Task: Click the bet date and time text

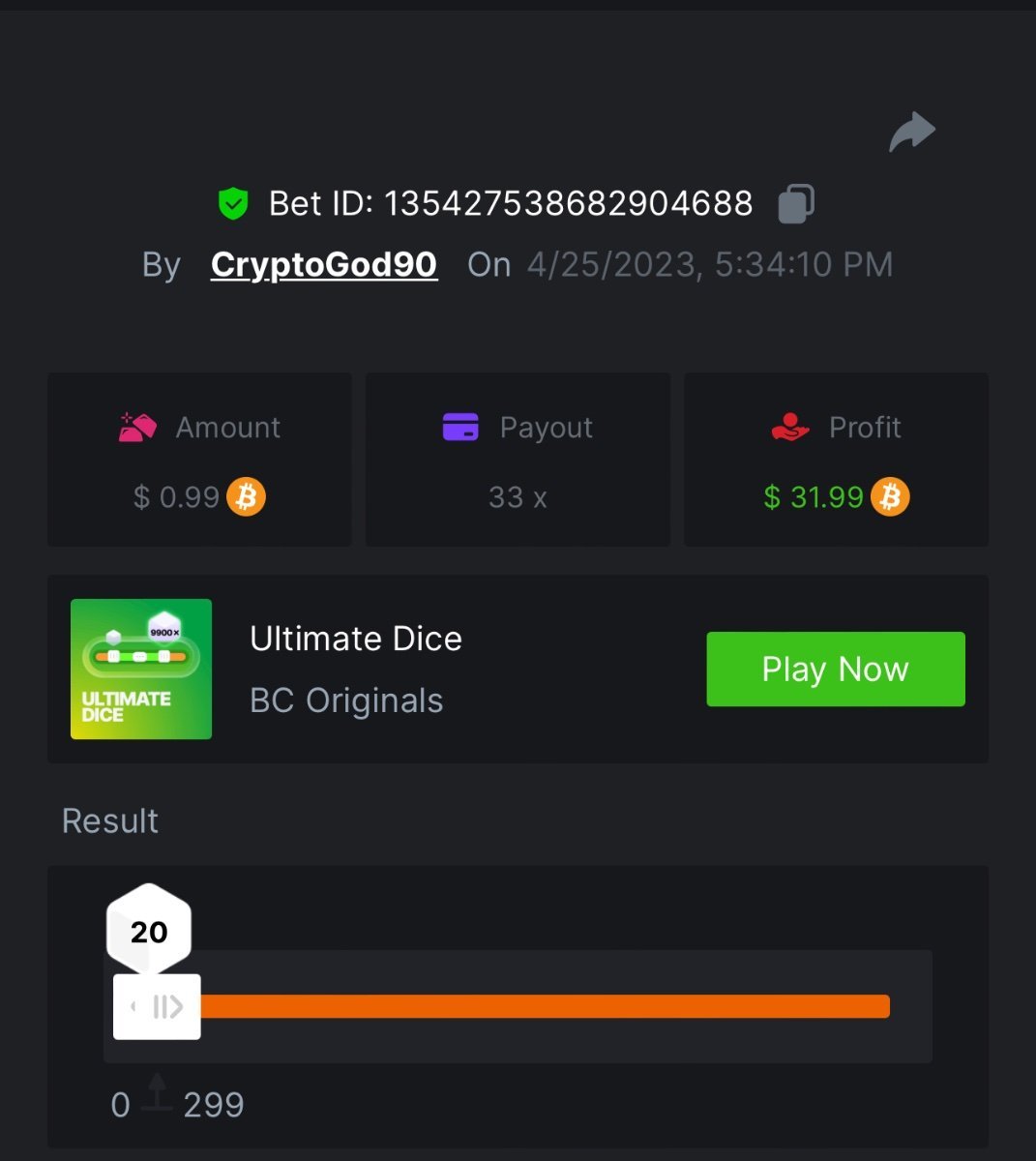Action: tap(710, 264)
